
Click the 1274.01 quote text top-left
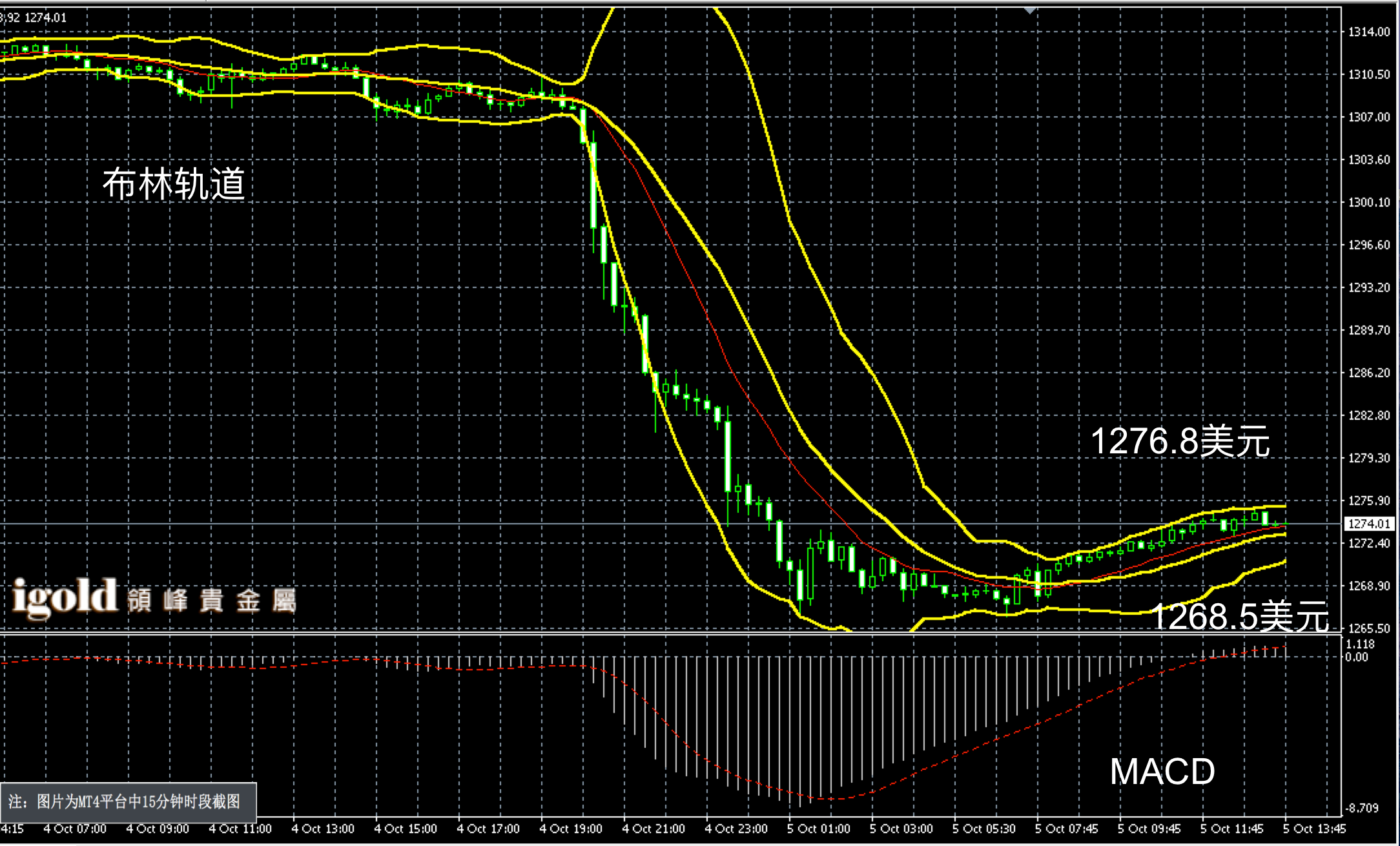[45, 17]
